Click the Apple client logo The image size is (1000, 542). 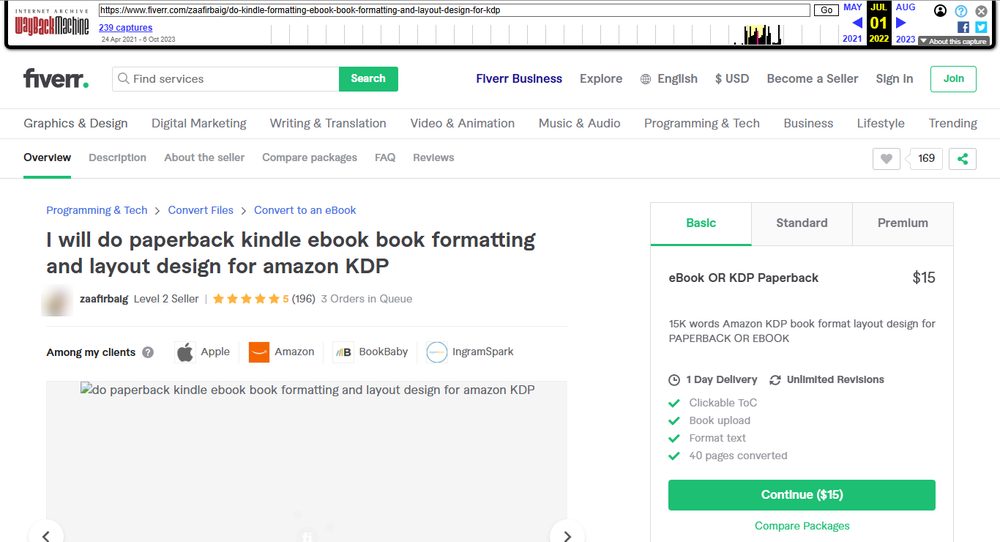click(x=185, y=351)
